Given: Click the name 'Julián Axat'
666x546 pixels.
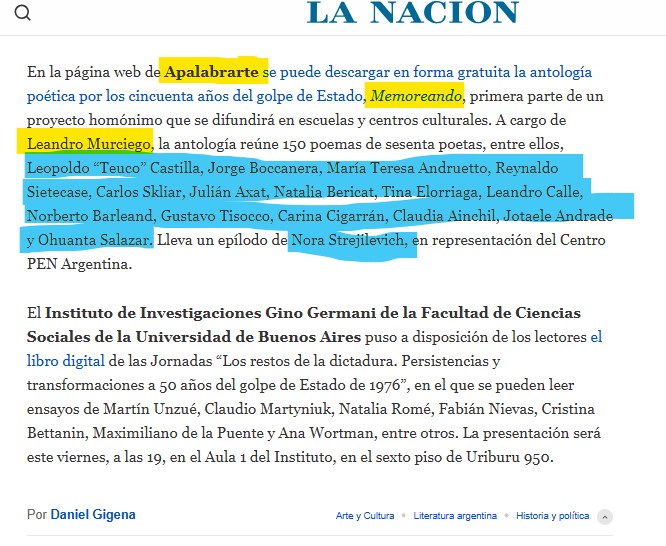Looking at the screenshot, I should pyautogui.click(x=228, y=192).
